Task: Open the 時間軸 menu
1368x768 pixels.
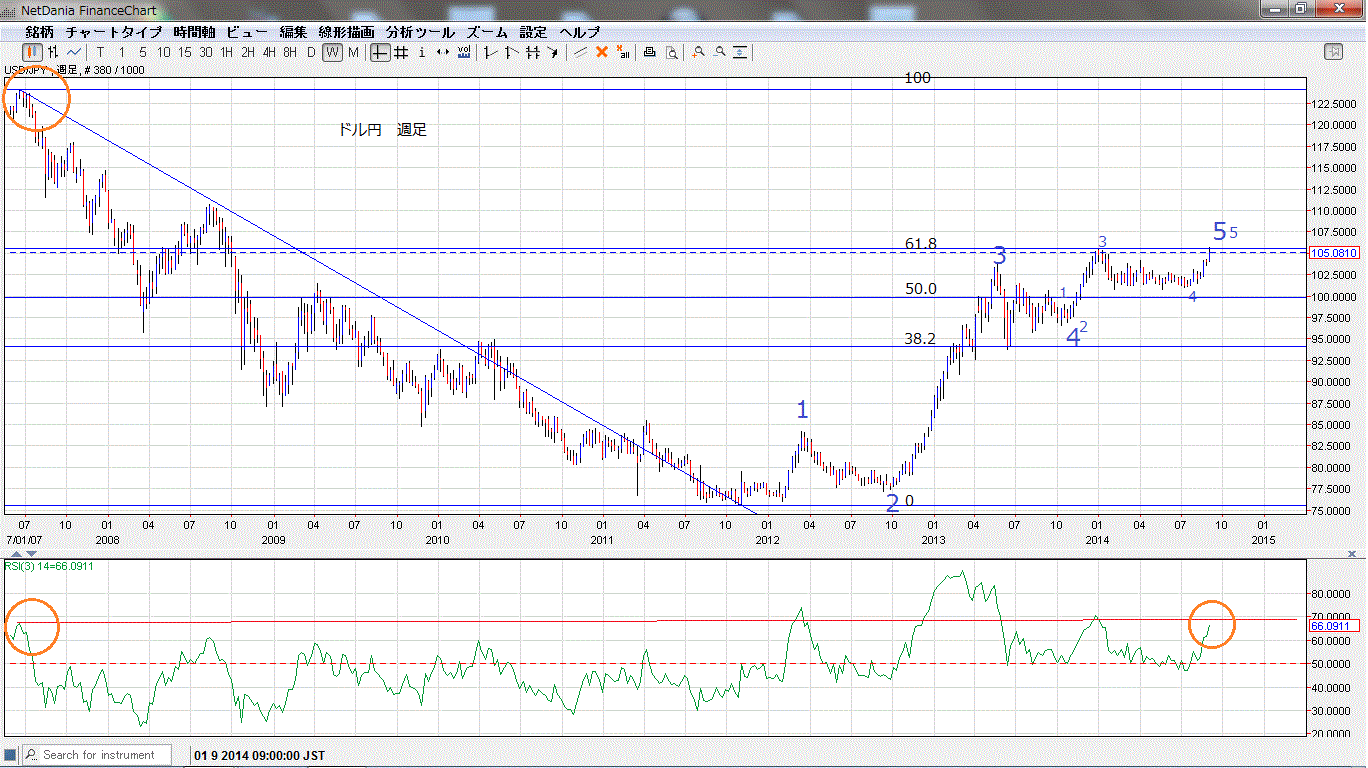Action: click(x=194, y=33)
